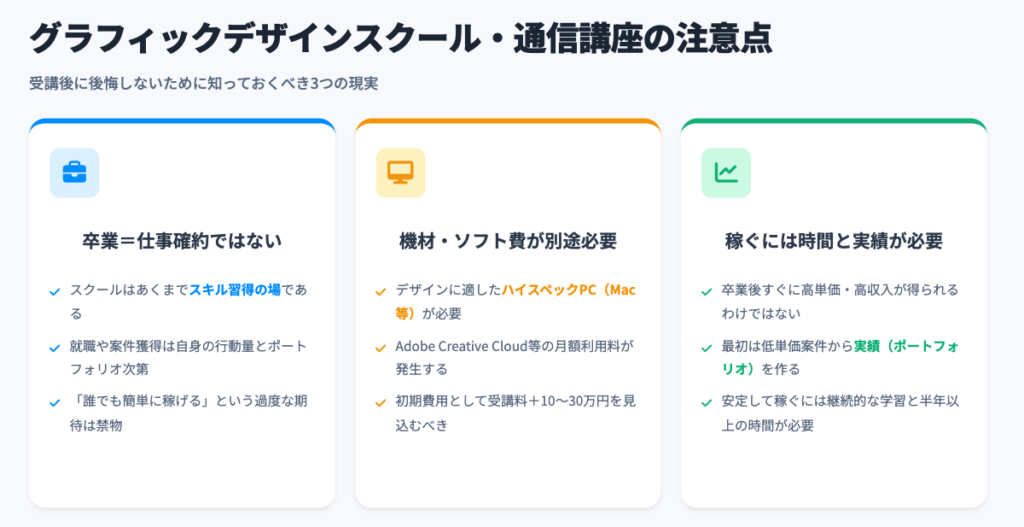The height and width of the screenshot is (527, 1024).
Task: Click the green 実績(ポートフォリオ) highlighted text
Action: click(x=900, y=346)
